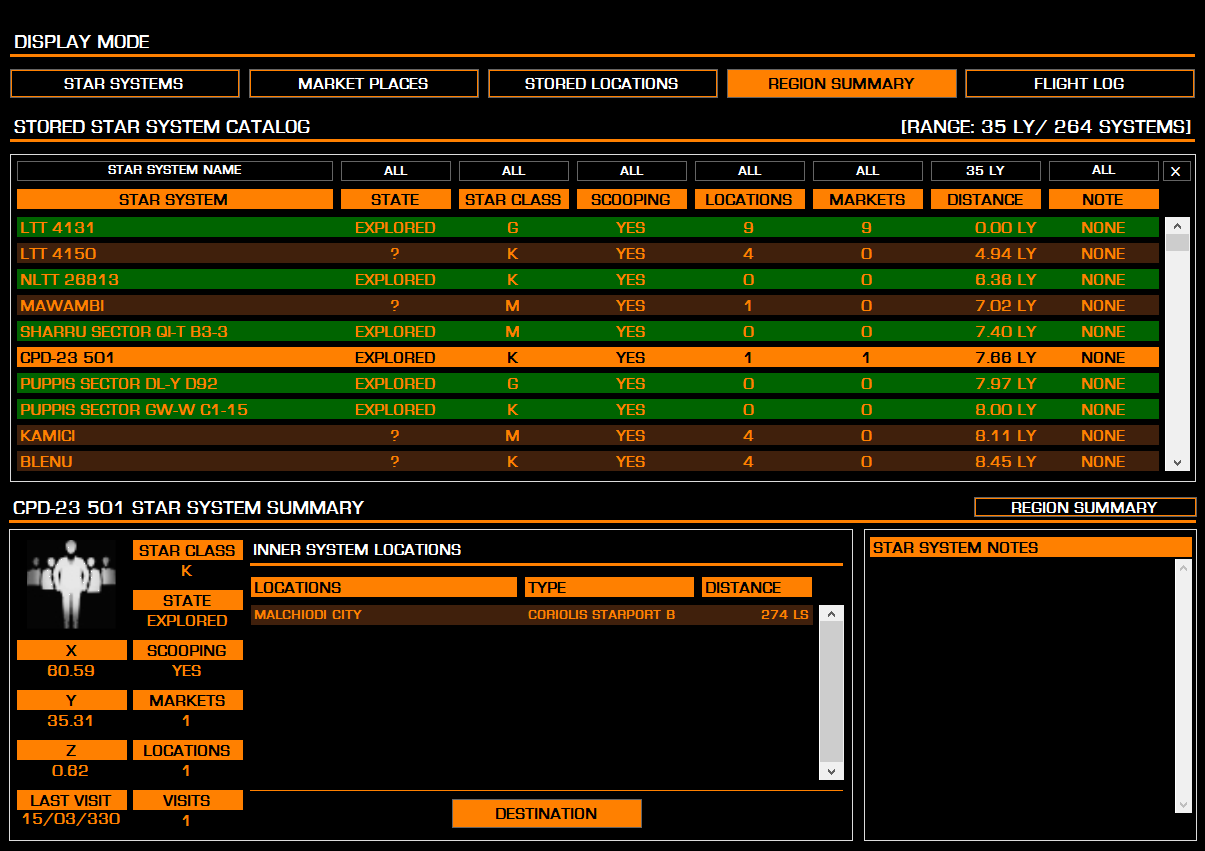
Task: Open the Flight Log tab
Action: pos(1079,83)
